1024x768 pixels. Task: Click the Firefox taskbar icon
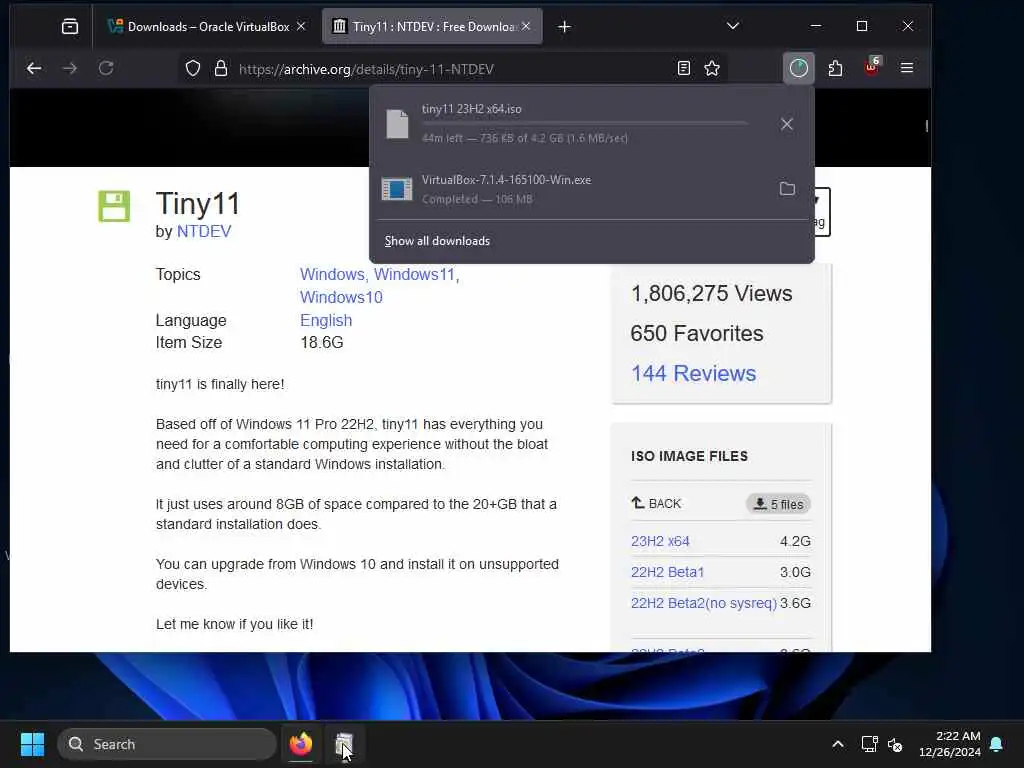[300, 744]
